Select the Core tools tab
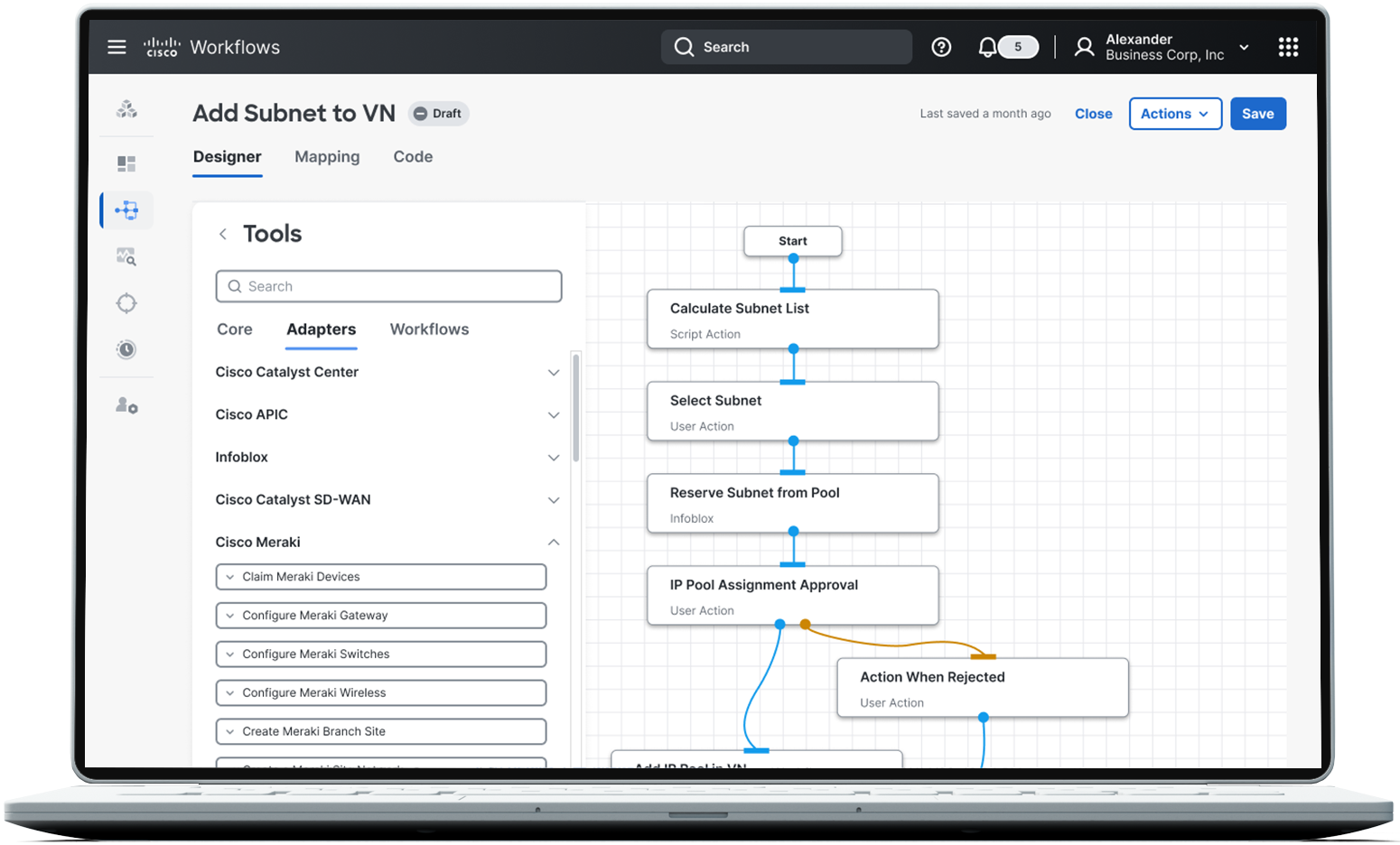 (235, 330)
